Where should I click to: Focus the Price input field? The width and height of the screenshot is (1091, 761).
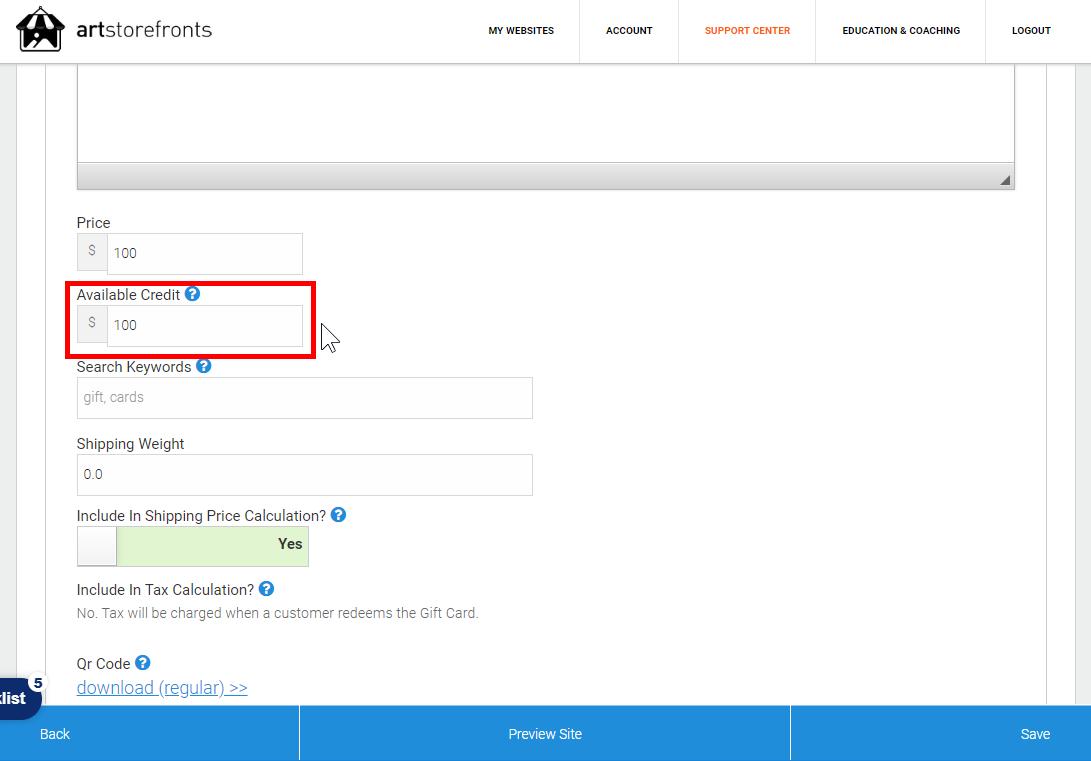[204, 253]
